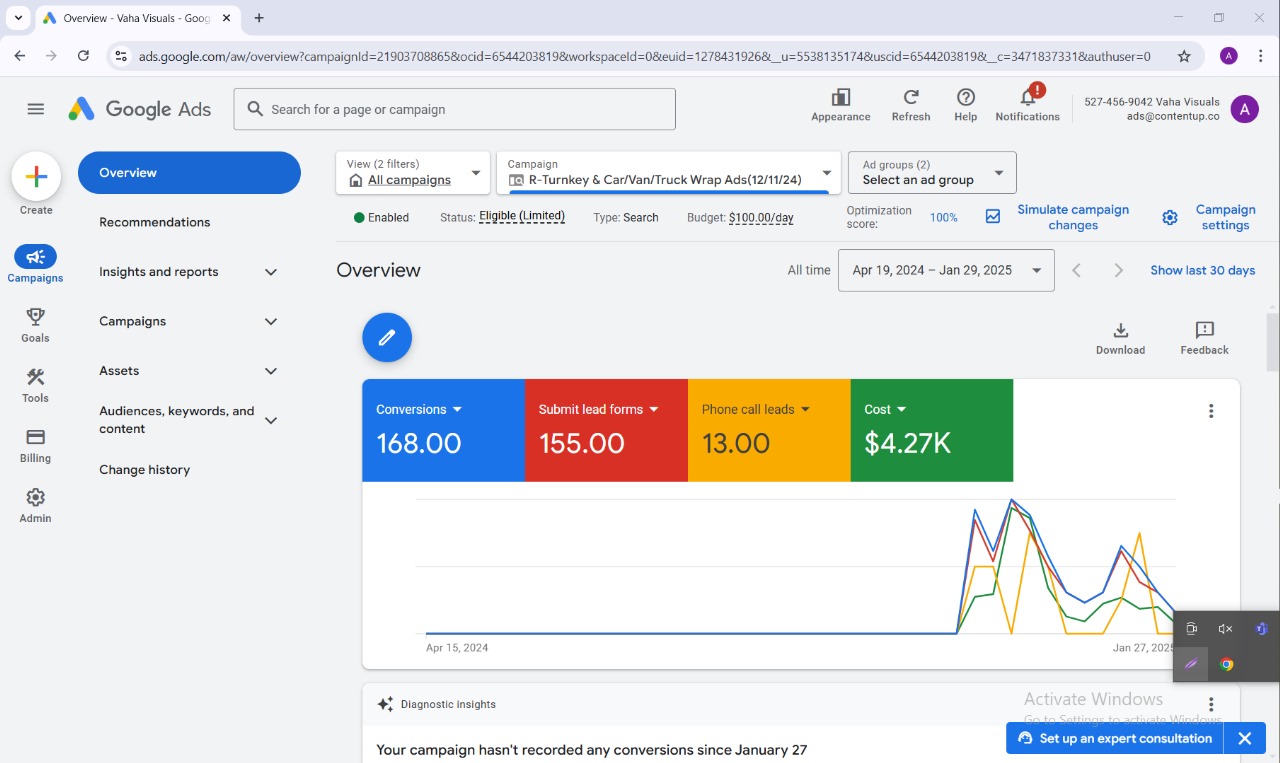1280x763 pixels.
Task: Open the hamburger main menu
Action: click(x=36, y=109)
